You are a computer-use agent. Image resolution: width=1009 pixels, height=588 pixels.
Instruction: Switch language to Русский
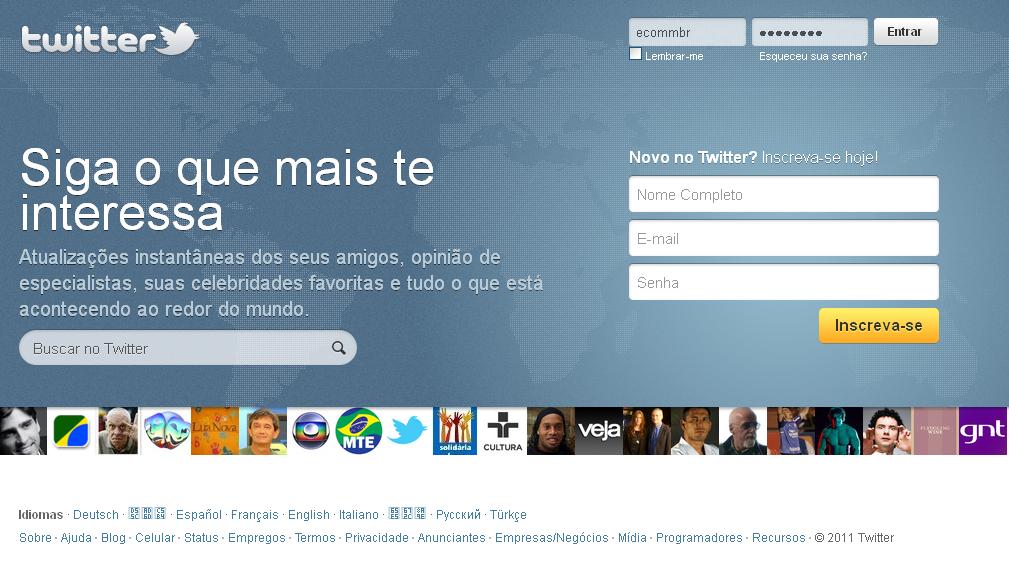click(x=458, y=515)
